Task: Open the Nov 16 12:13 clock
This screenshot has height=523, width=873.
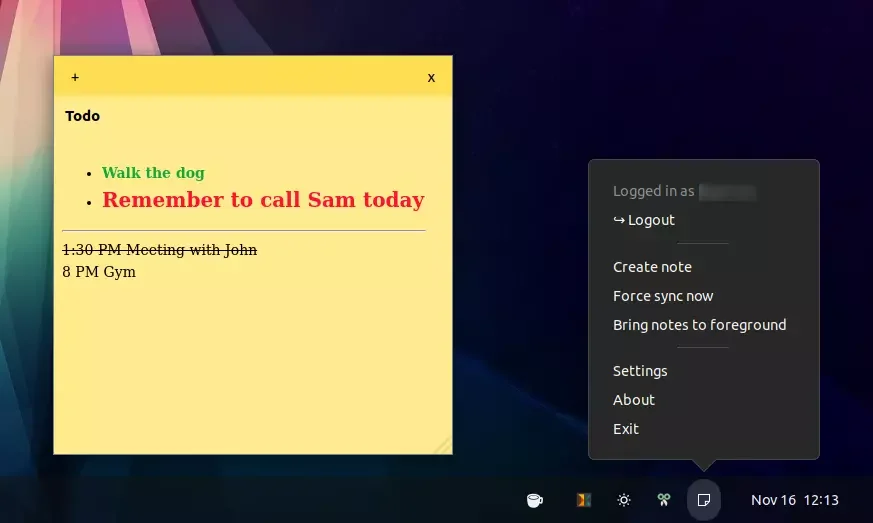Action: [x=794, y=500]
